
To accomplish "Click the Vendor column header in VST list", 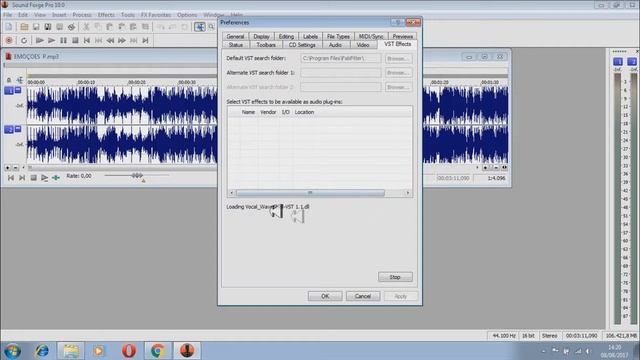I will click(x=268, y=112).
